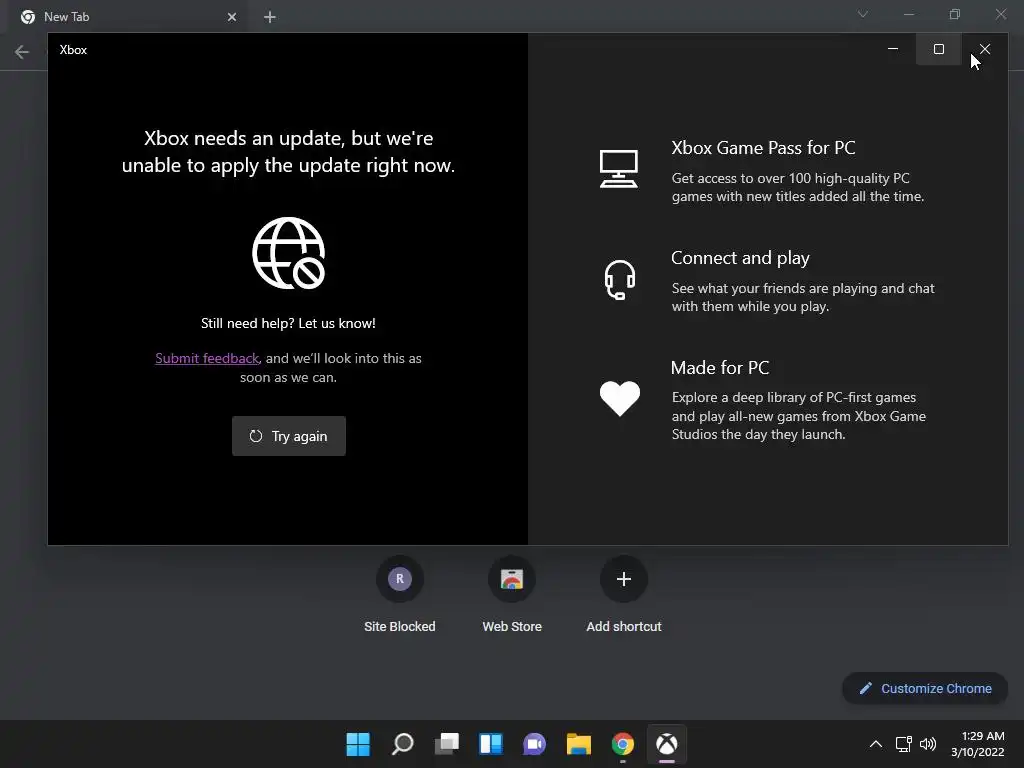
Task: Click the Made for PC heart icon
Action: tap(620, 398)
